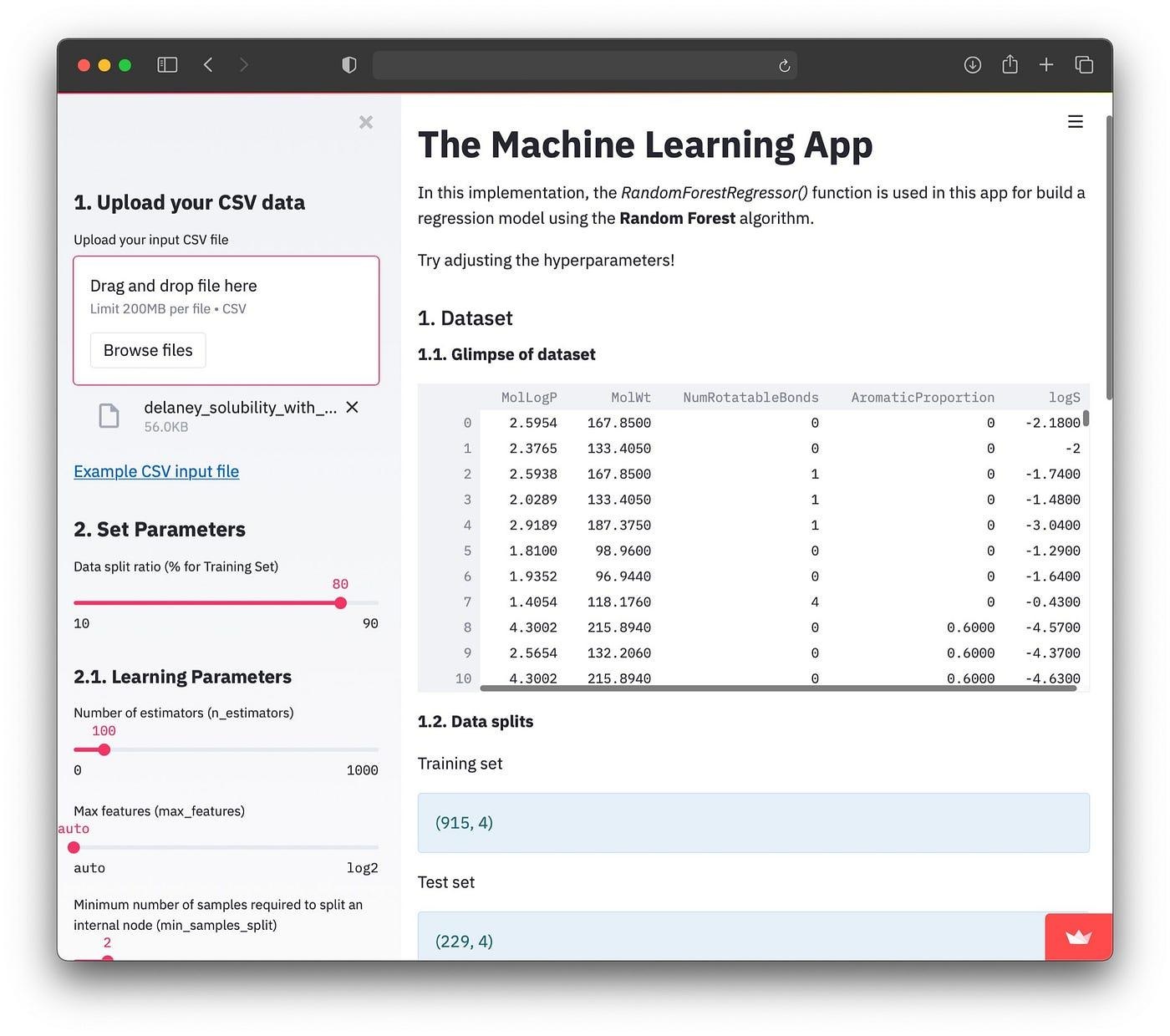Close the Streamlit sidebar with the X
Viewport: 1170px width, 1036px height.
[366, 122]
